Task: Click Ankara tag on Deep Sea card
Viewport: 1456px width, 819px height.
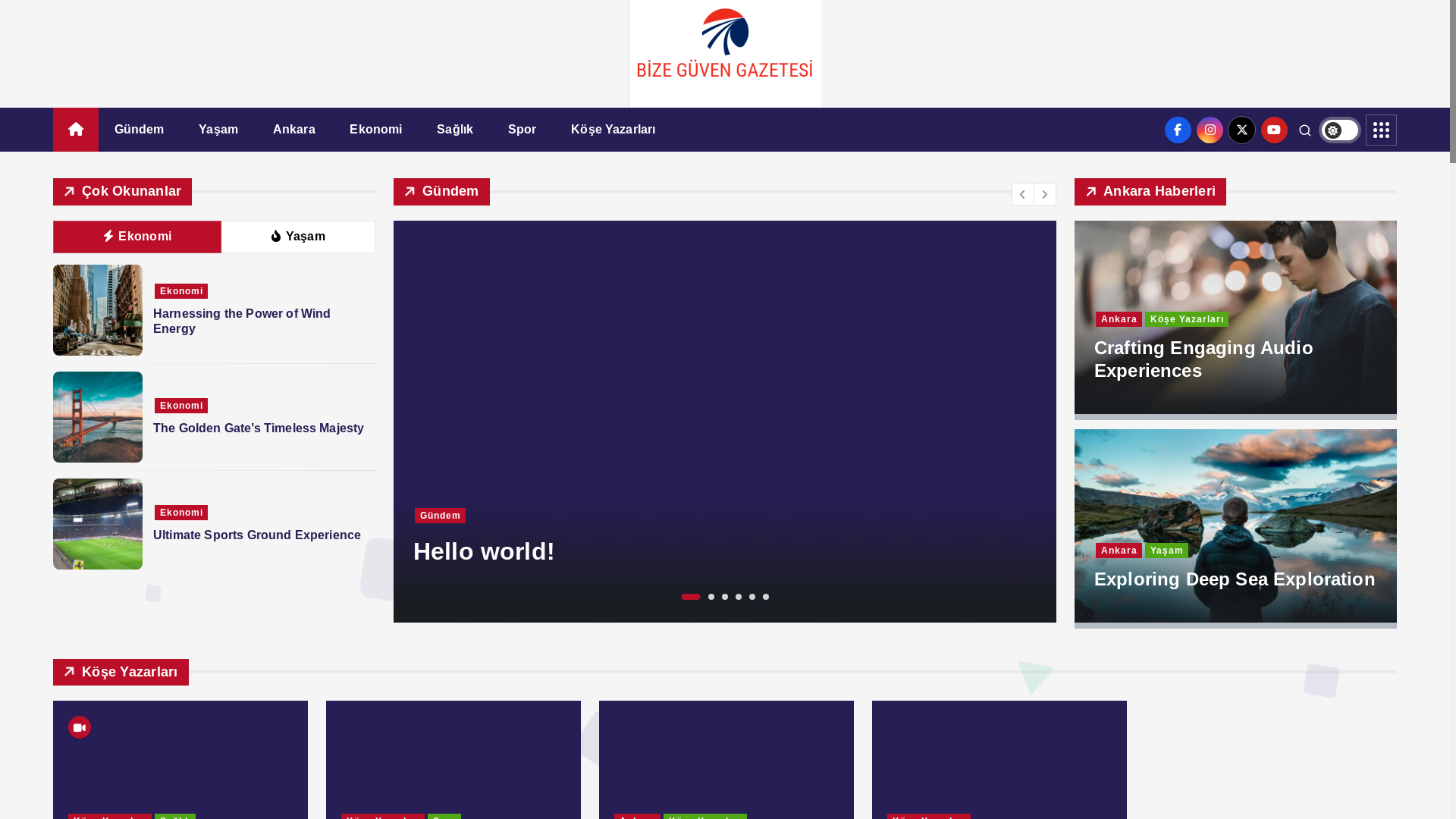Action: pos(1119,551)
